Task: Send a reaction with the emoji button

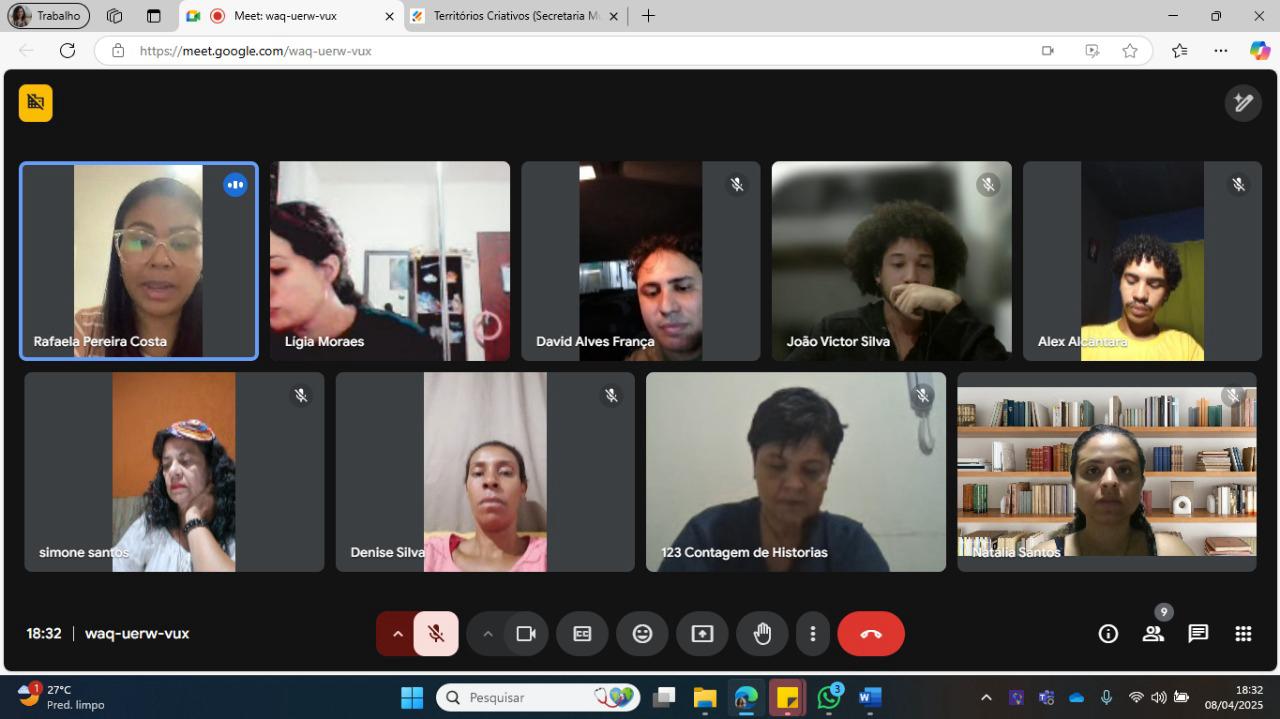Action: pos(642,634)
